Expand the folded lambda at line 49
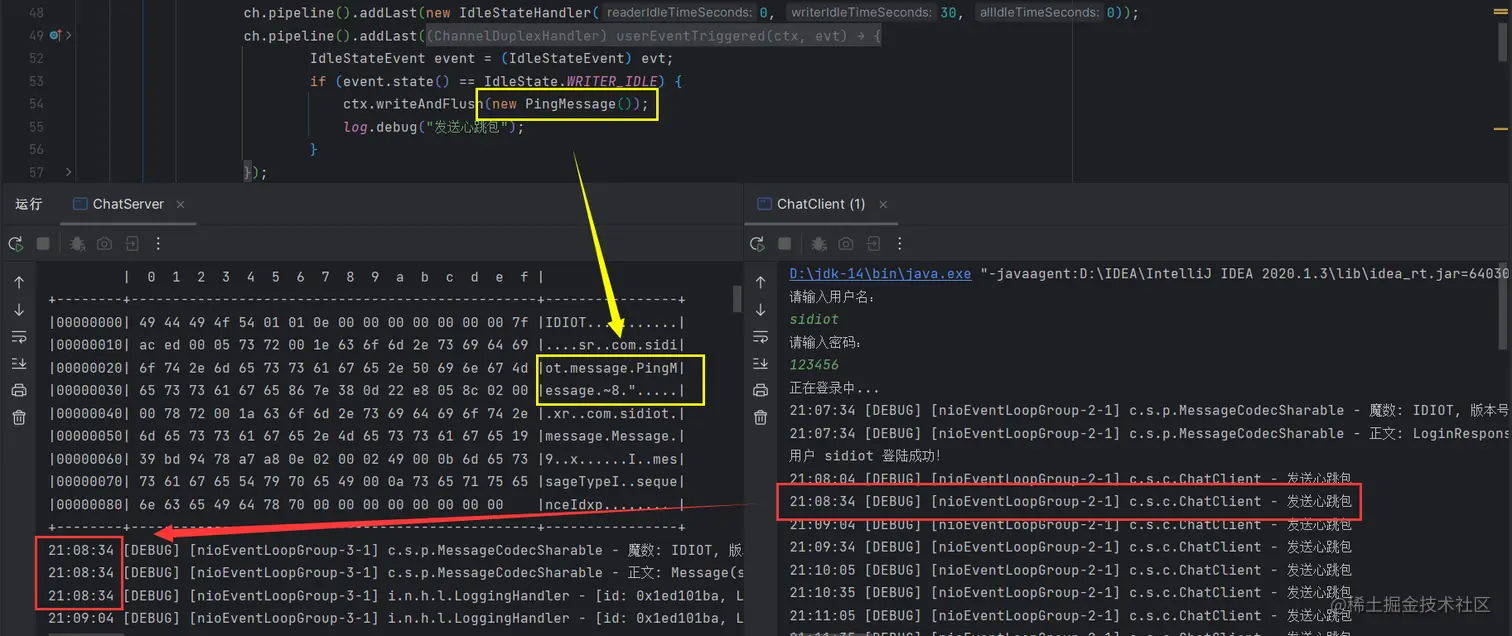 (652, 36)
